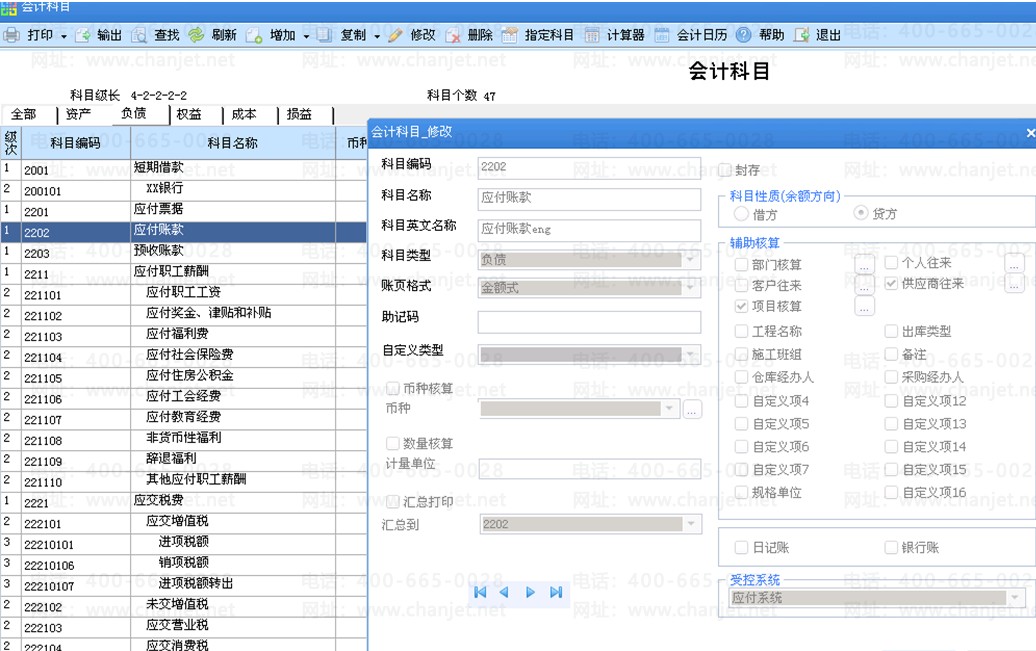Uncheck the 供应商往来 checkbox
Image resolution: width=1036 pixels, height=651 pixels.
891,284
